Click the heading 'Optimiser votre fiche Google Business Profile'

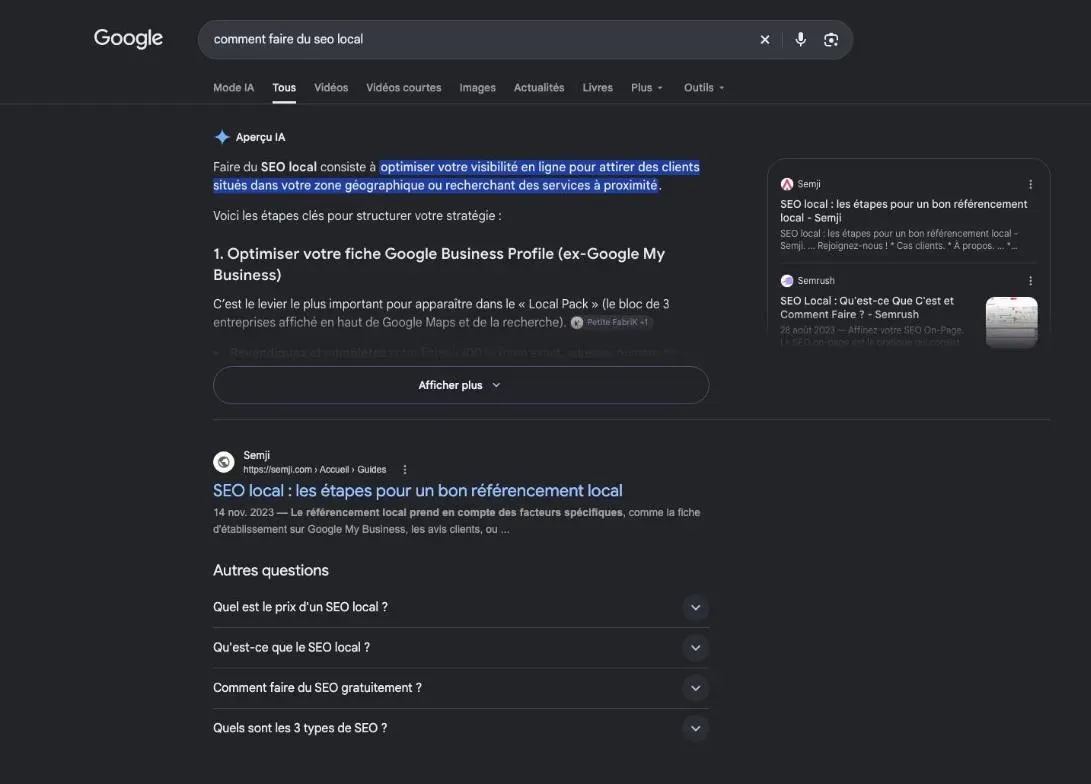(438, 264)
